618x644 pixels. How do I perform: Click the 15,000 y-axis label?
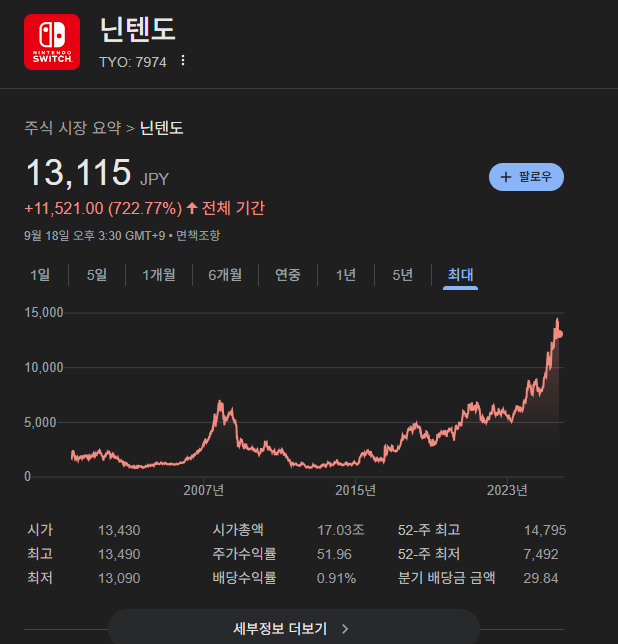coord(44,313)
